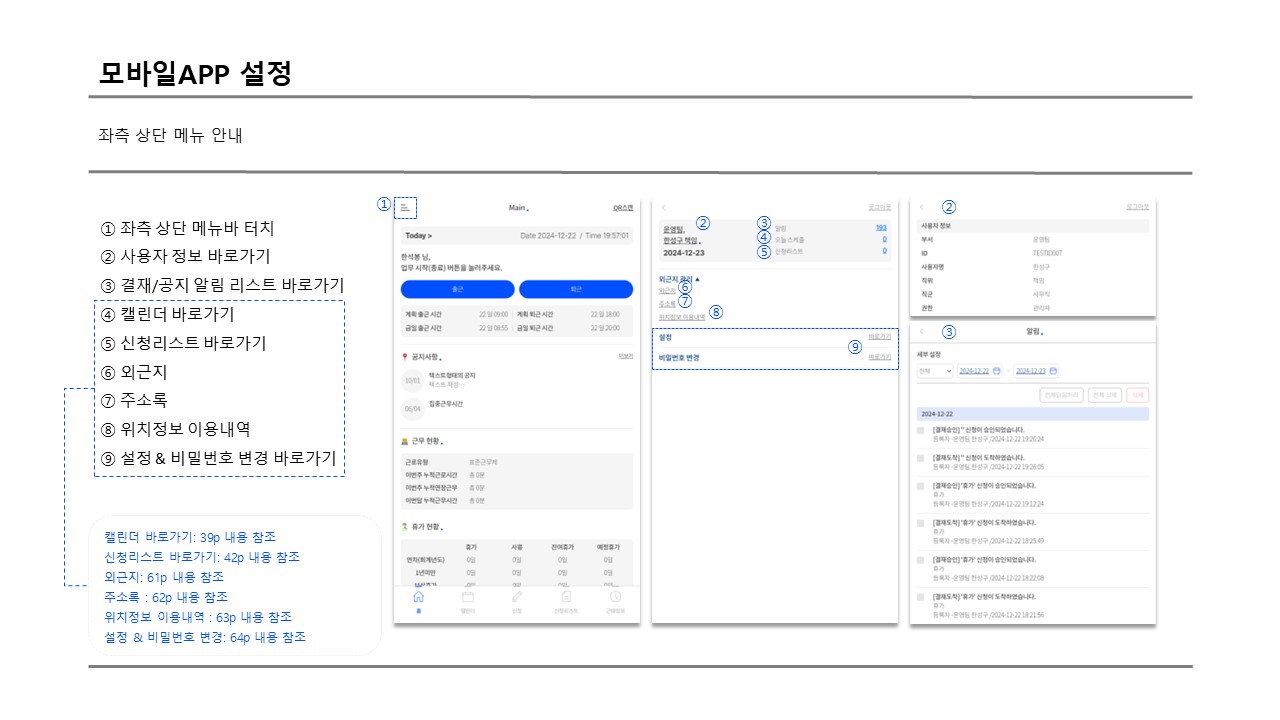Click the QR스캔 link
This screenshot has height=720, width=1280.
click(x=623, y=208)
